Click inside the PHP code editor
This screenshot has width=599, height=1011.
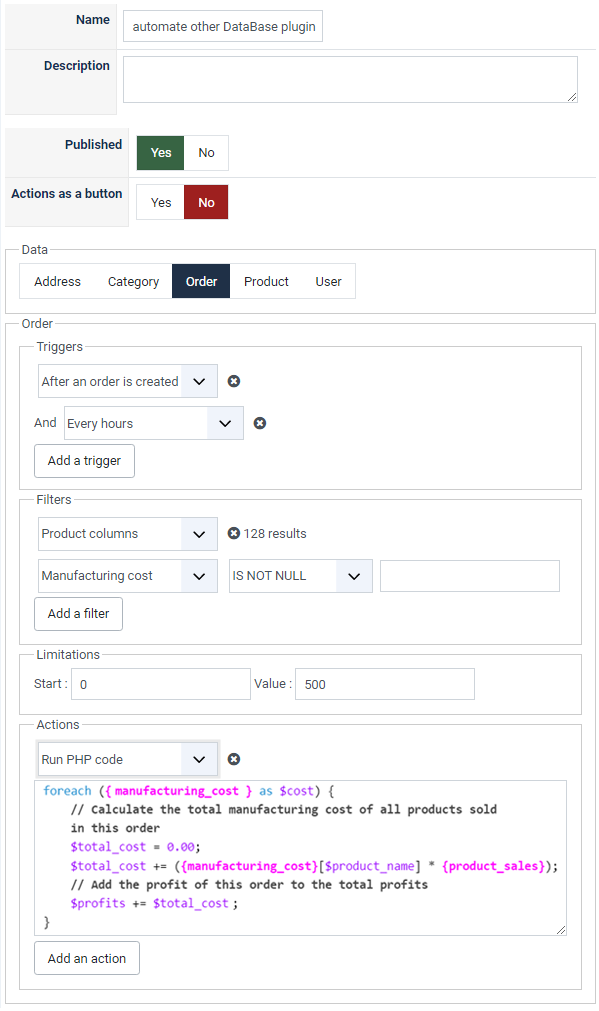point(300,858)
